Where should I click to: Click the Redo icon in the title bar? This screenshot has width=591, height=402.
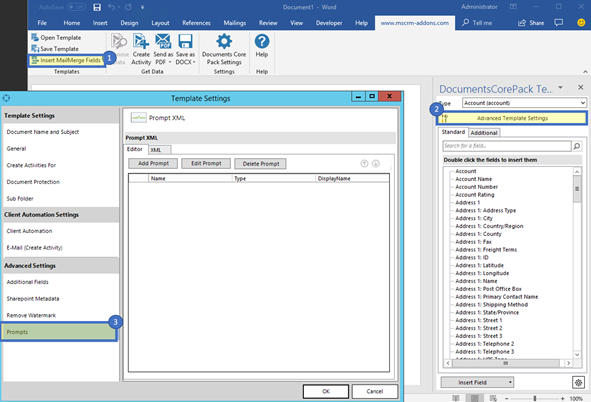(x=129, y=7)
